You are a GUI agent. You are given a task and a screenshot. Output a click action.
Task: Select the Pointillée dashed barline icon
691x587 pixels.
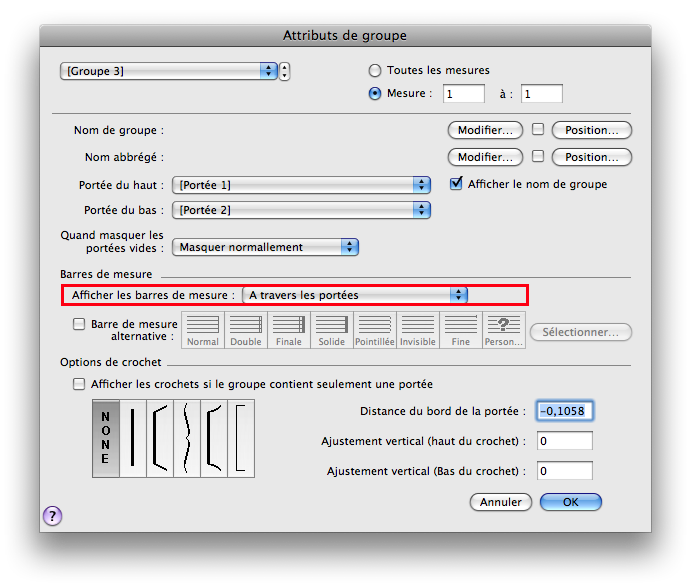[375, 329]
